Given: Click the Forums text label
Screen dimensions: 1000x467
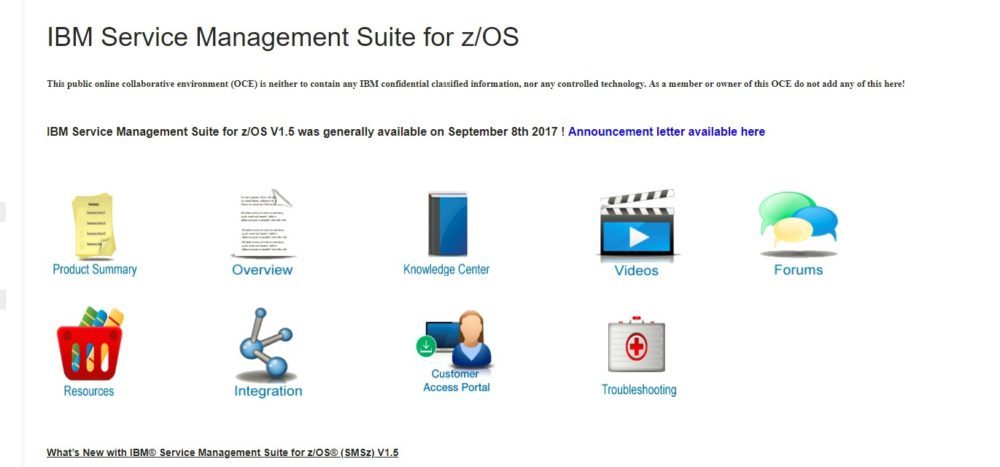Looking at the screenshot, I should point(798,270).
